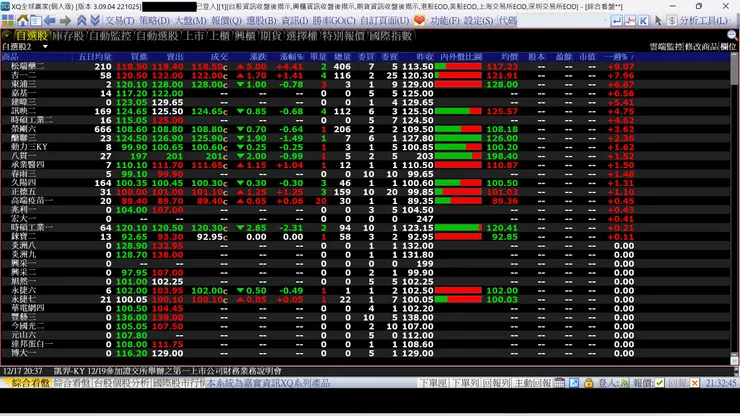The width and height of the screenshot is (740, 416).
Task: Open the 大盤(M) menu
Action: tap(190, 21)
